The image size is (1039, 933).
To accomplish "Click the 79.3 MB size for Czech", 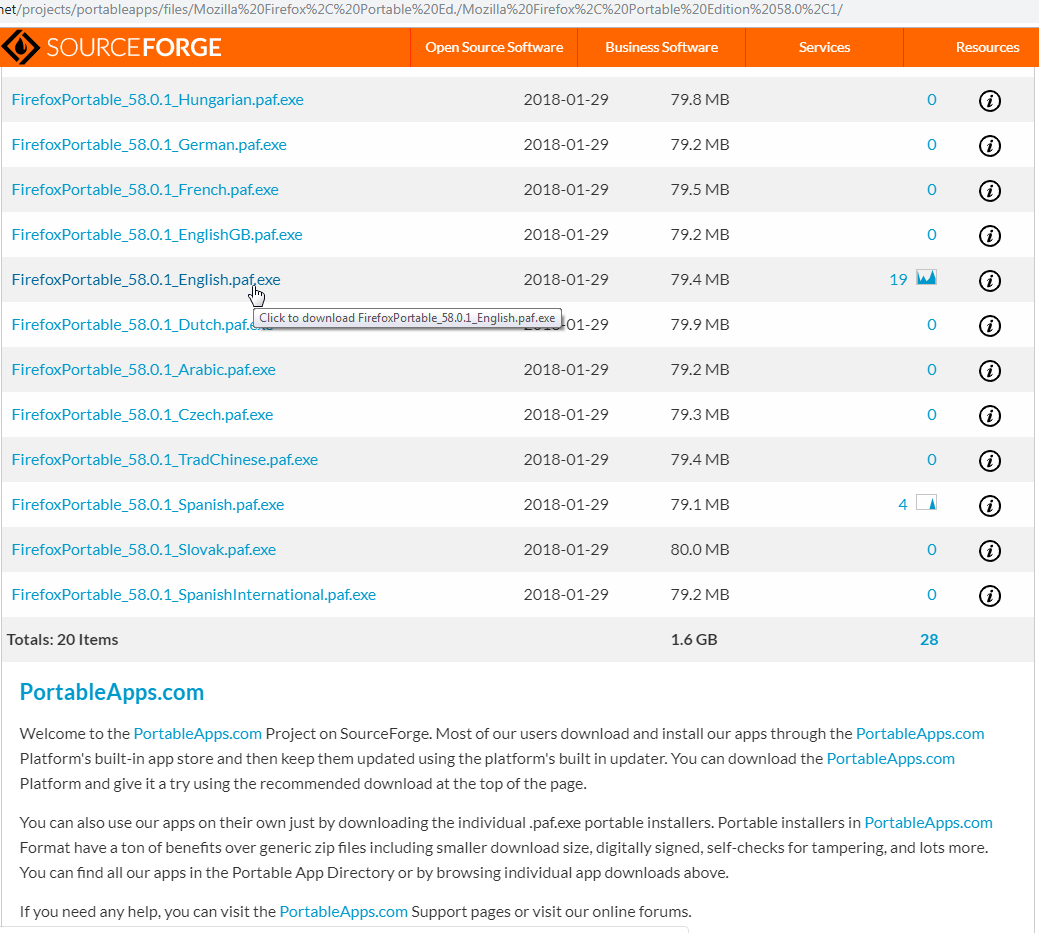I will (700, 415).
